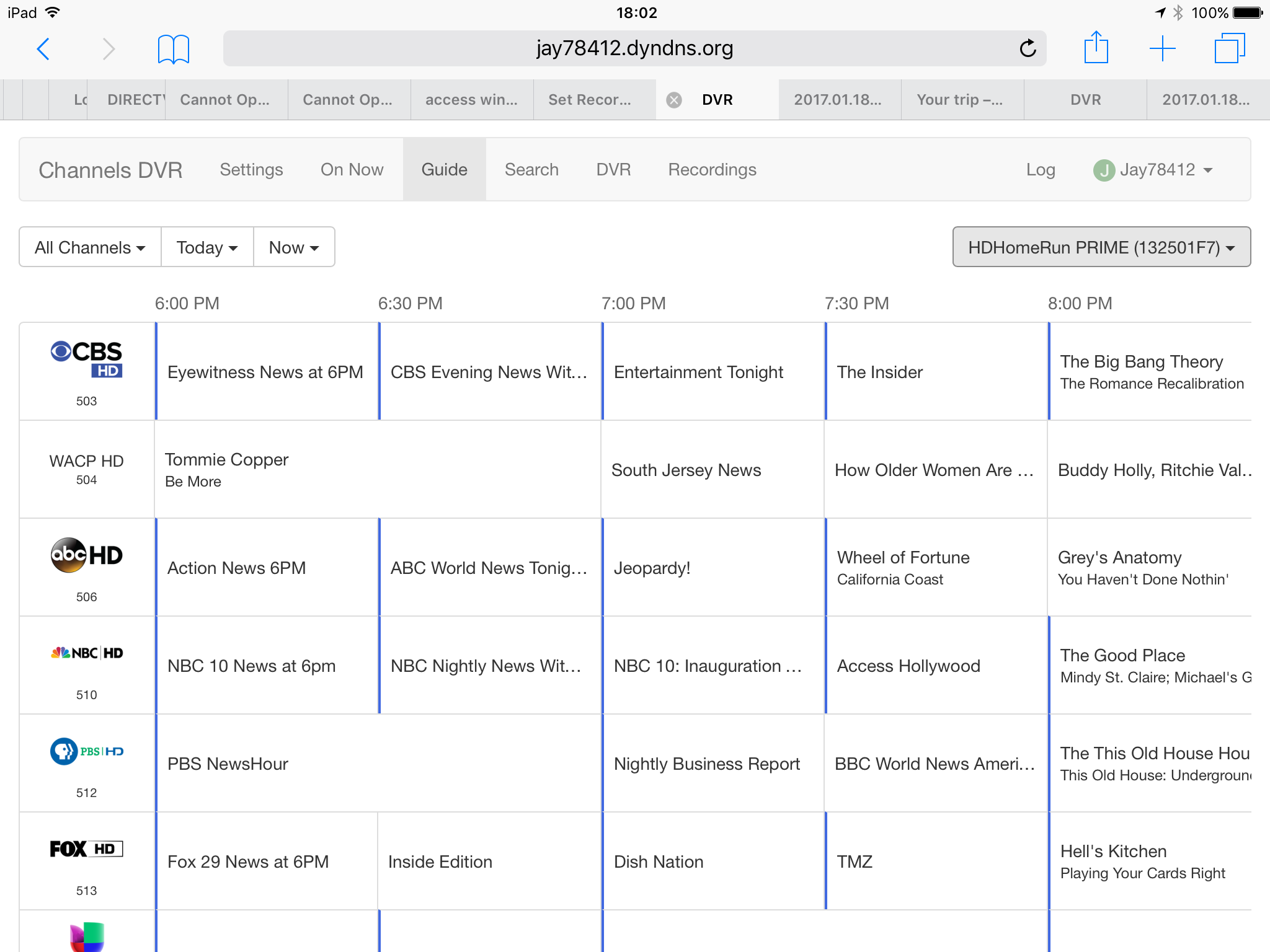Expand the Today date dropdown
This screenshot has height=952, width=1270.
click(206, 247)
